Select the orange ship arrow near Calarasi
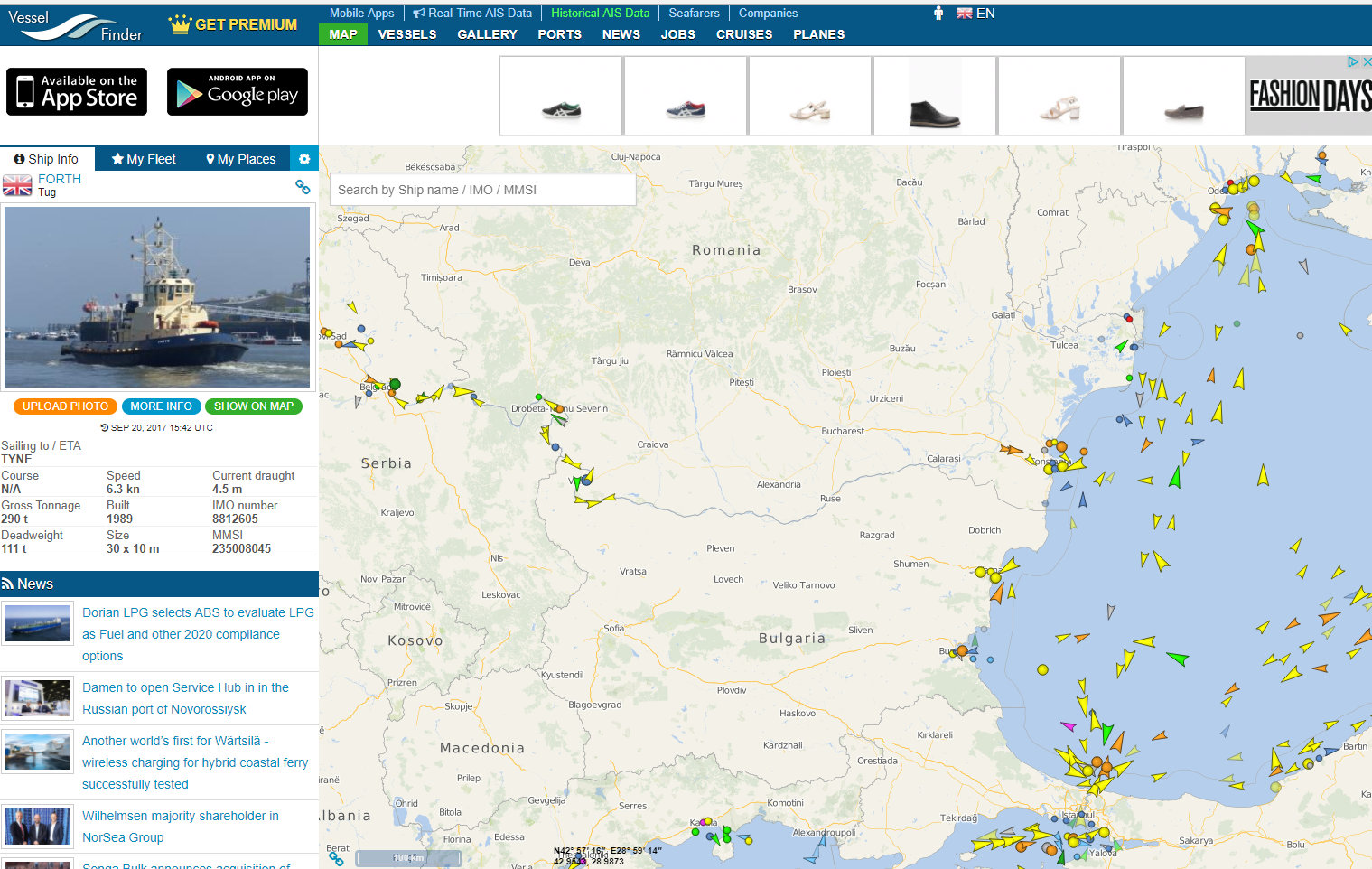Screen dimensions: 1372x869 (x=1010, y=449)
